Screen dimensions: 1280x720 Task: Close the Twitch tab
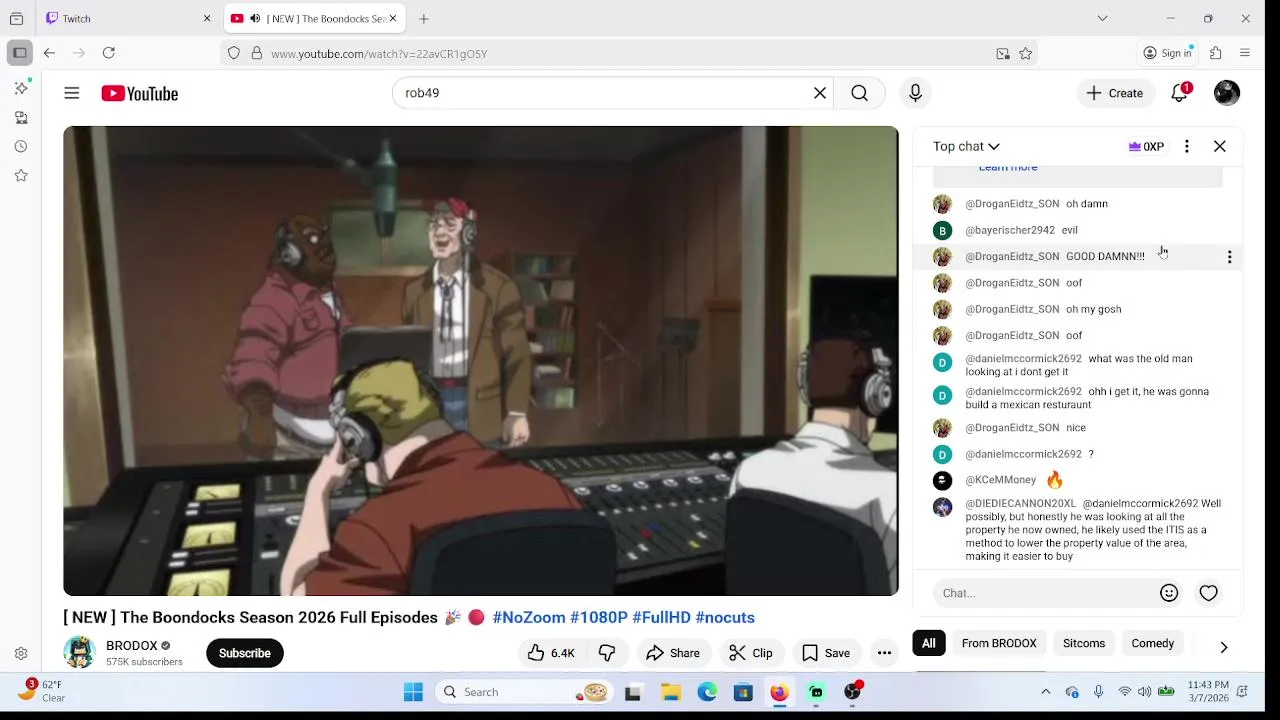click(207, 18)
